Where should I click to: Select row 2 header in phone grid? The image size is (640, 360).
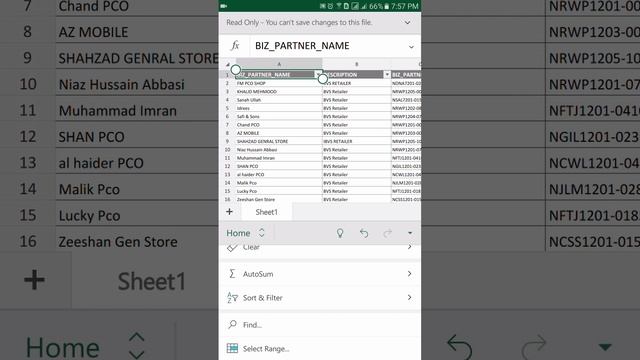(x=227, y=83)
